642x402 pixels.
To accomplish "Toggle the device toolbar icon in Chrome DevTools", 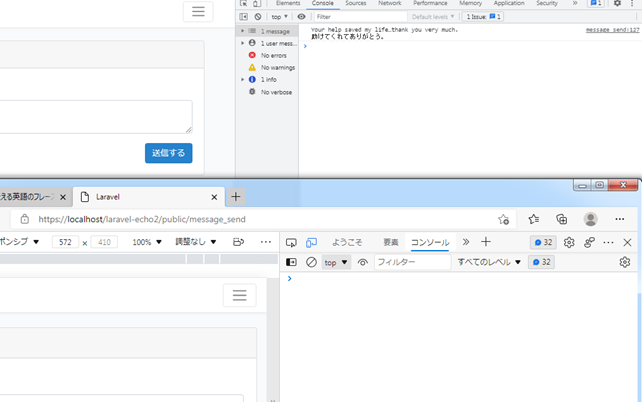I will [257, 3].
